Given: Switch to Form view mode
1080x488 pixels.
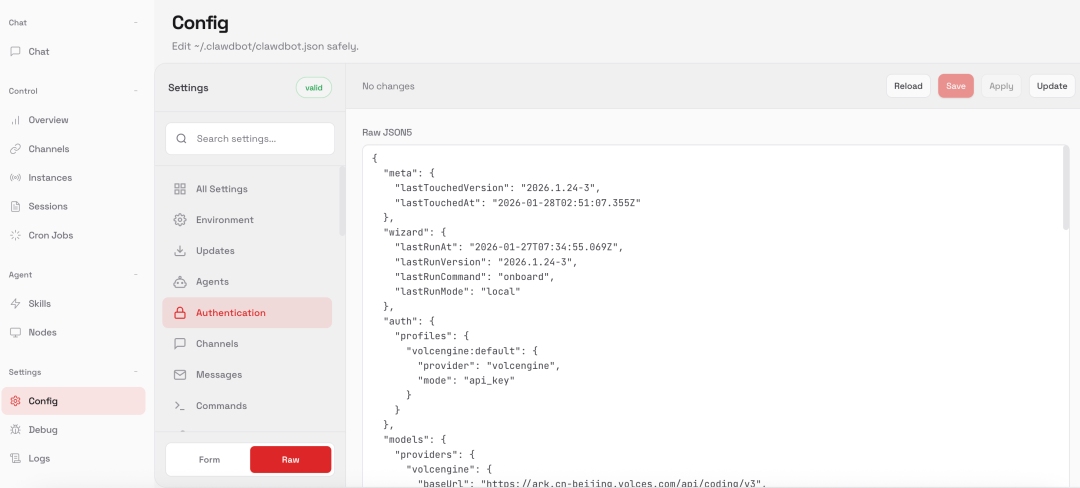Looking at the screenshot, I should (x=209, y=460).
